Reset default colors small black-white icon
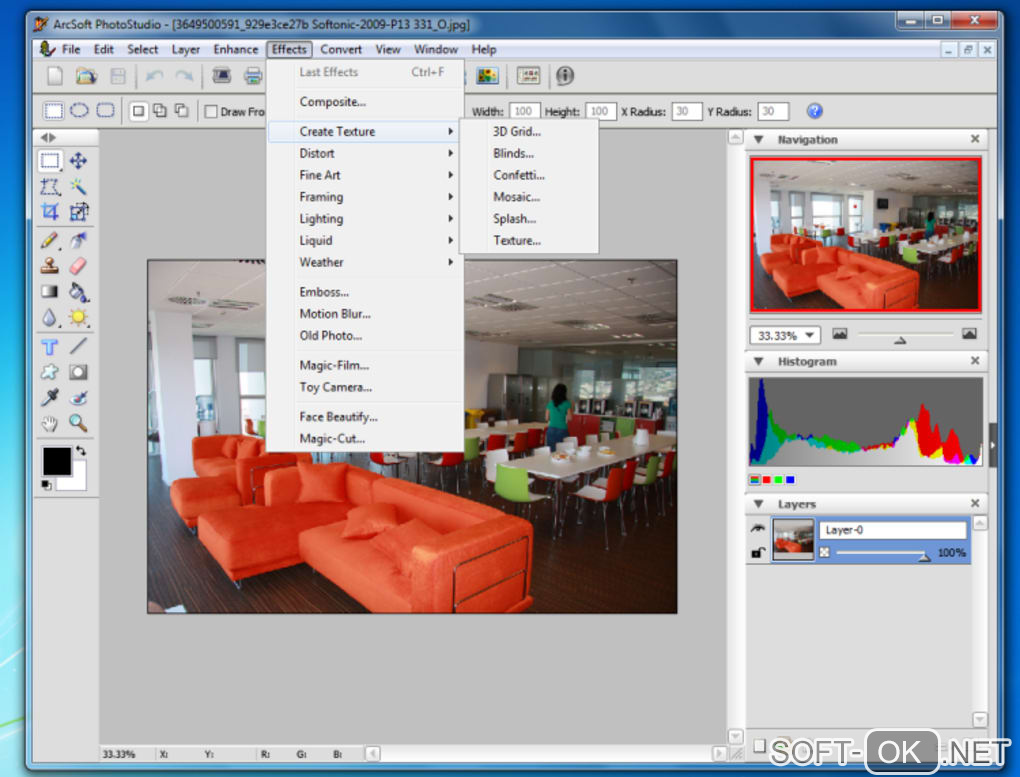This screenshot has width=1020, height=777. tap(46, 485)
